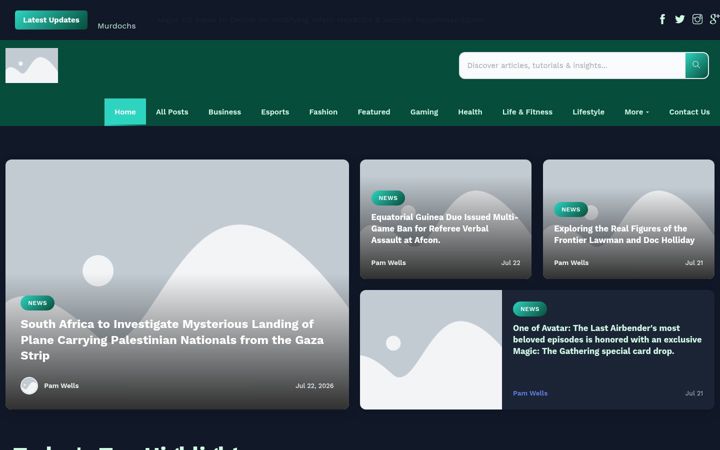Select the Home menu item
This screenshot has height=450, width=720.
(125, 112)
